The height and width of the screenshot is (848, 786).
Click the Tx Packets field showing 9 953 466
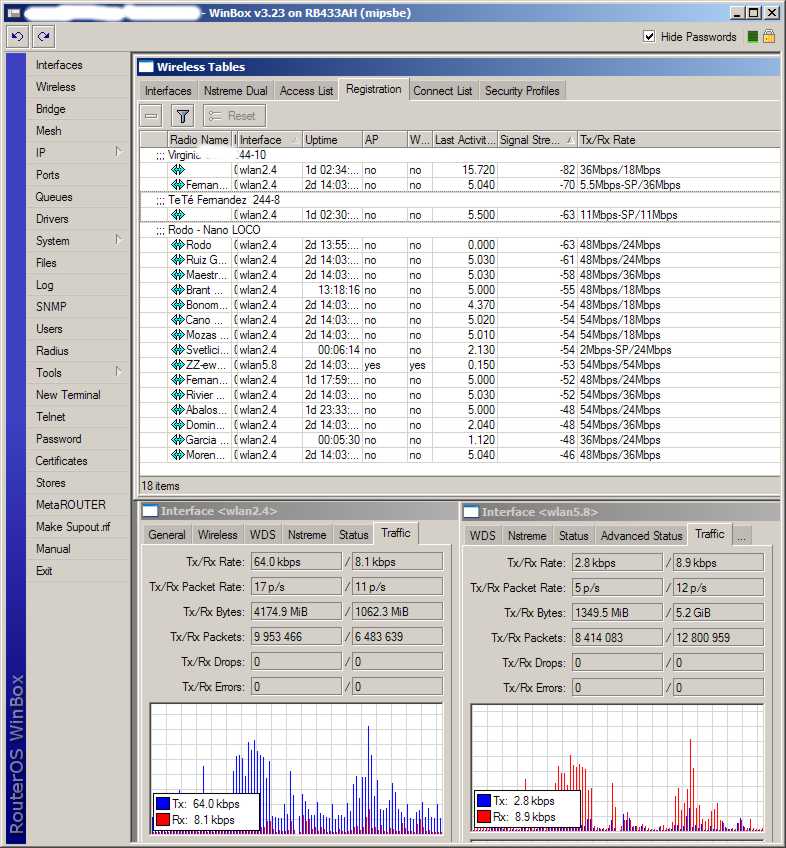296,637
